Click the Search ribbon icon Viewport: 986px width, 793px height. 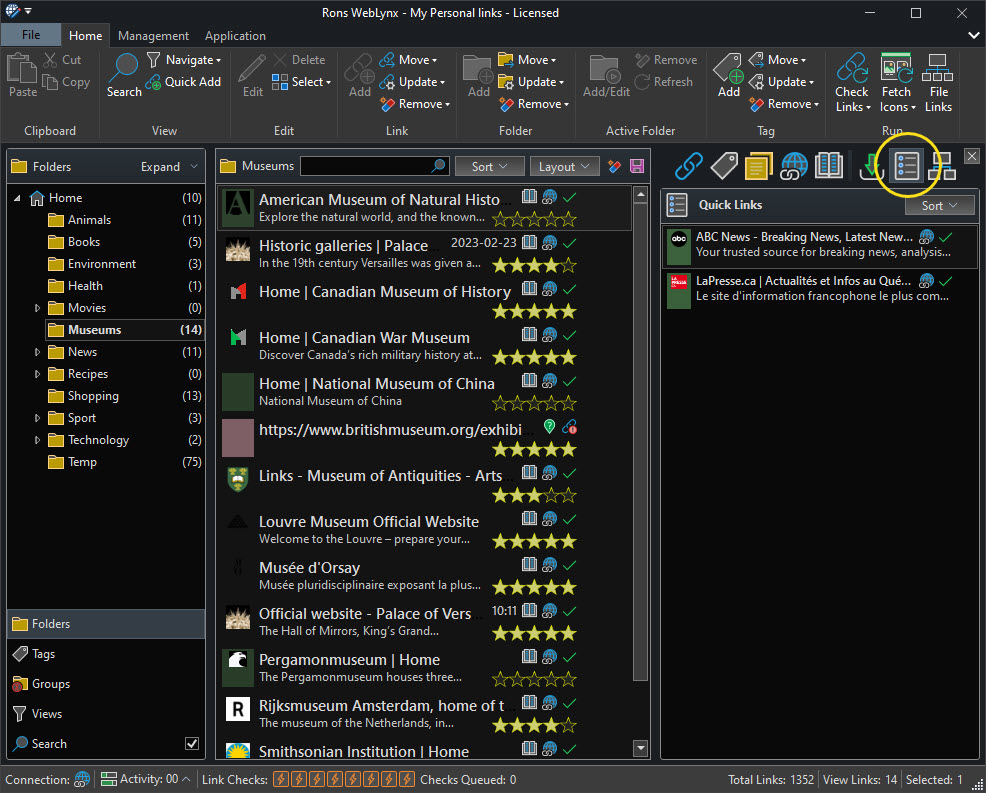pos(124,75)
